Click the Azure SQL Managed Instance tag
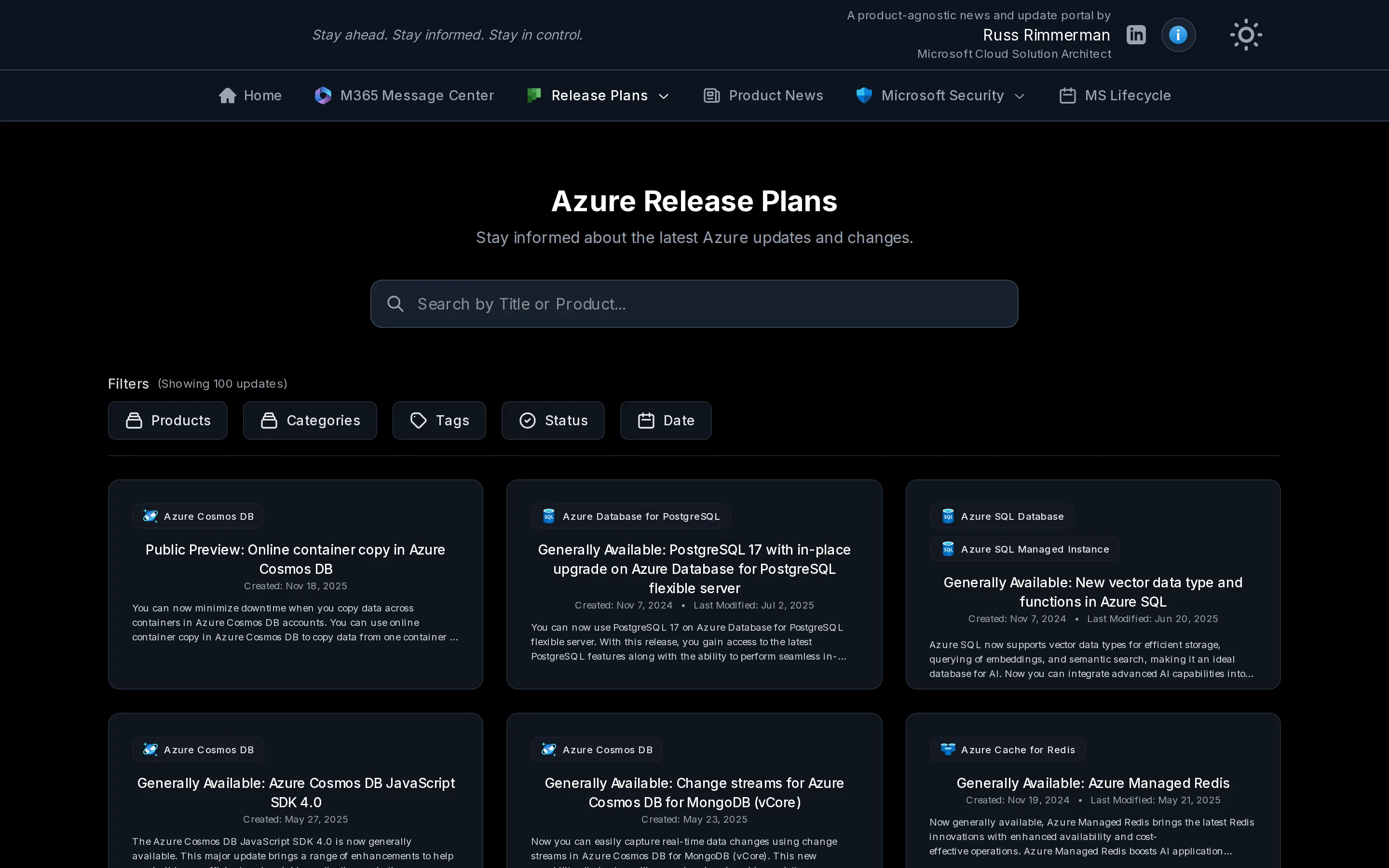The image size is (1389, 868). [1024, 549]
